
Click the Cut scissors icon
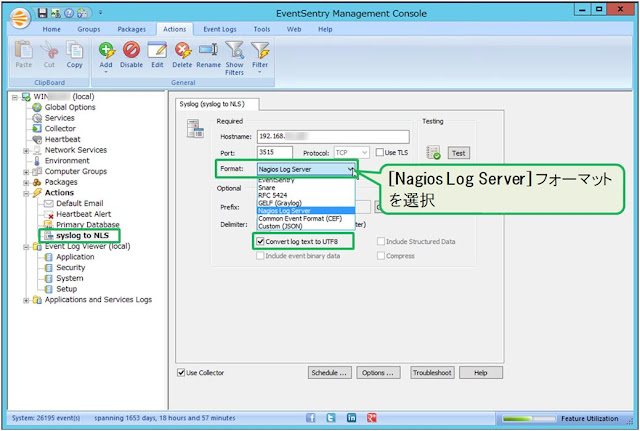coord(49,50)
